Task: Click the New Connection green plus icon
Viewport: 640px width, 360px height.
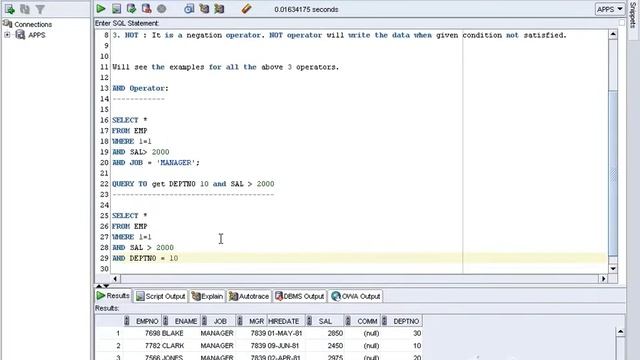Action: (x=9, y=9)
